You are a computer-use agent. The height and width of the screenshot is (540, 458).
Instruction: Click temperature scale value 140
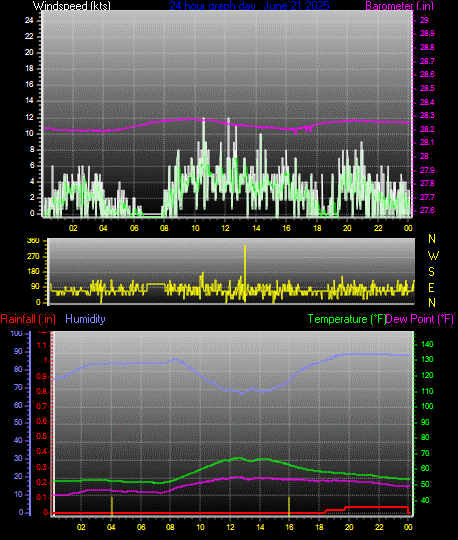[x=427, y=344]
